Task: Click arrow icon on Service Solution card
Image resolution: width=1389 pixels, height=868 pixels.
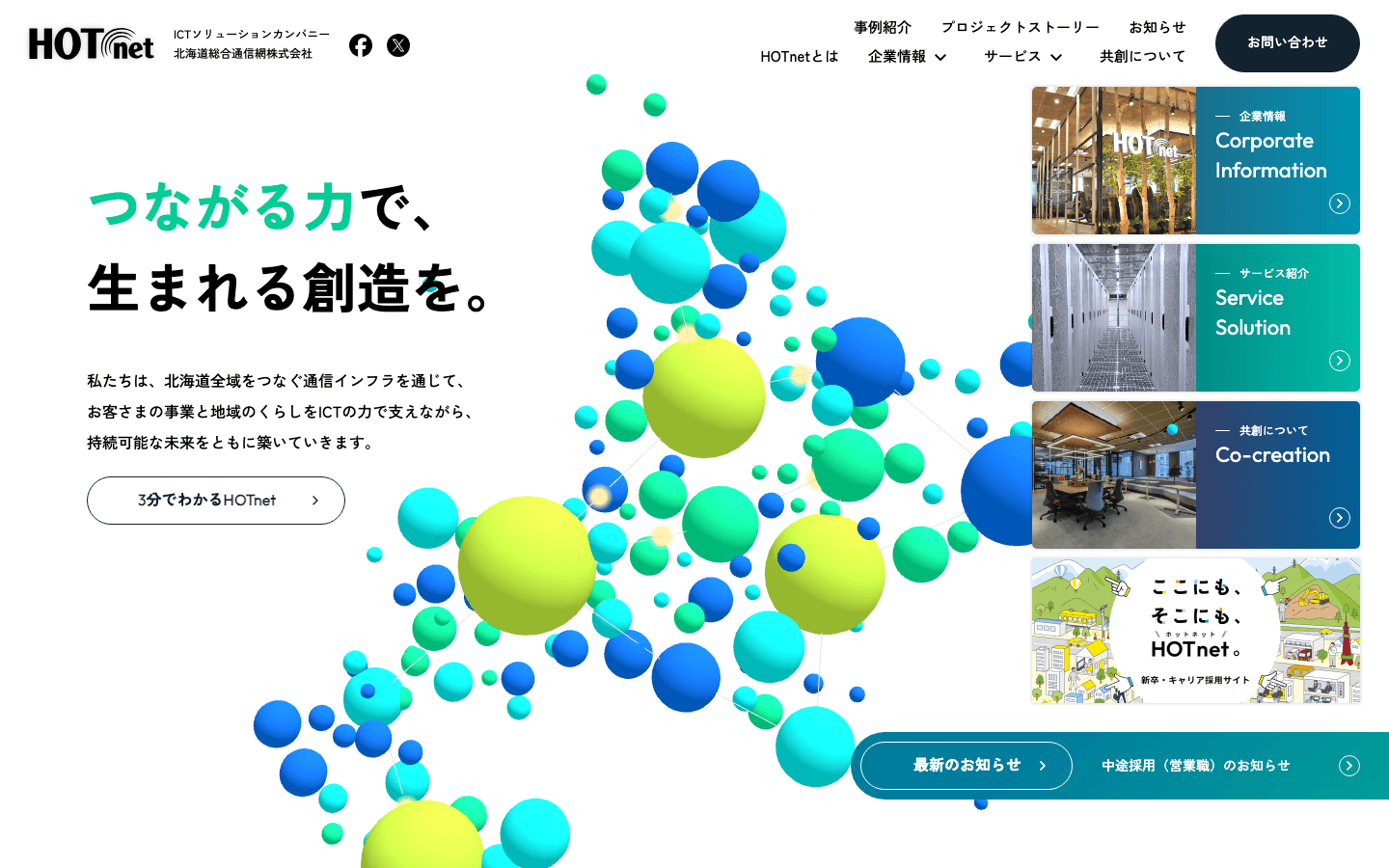Action: click(x=1340, y=361)
